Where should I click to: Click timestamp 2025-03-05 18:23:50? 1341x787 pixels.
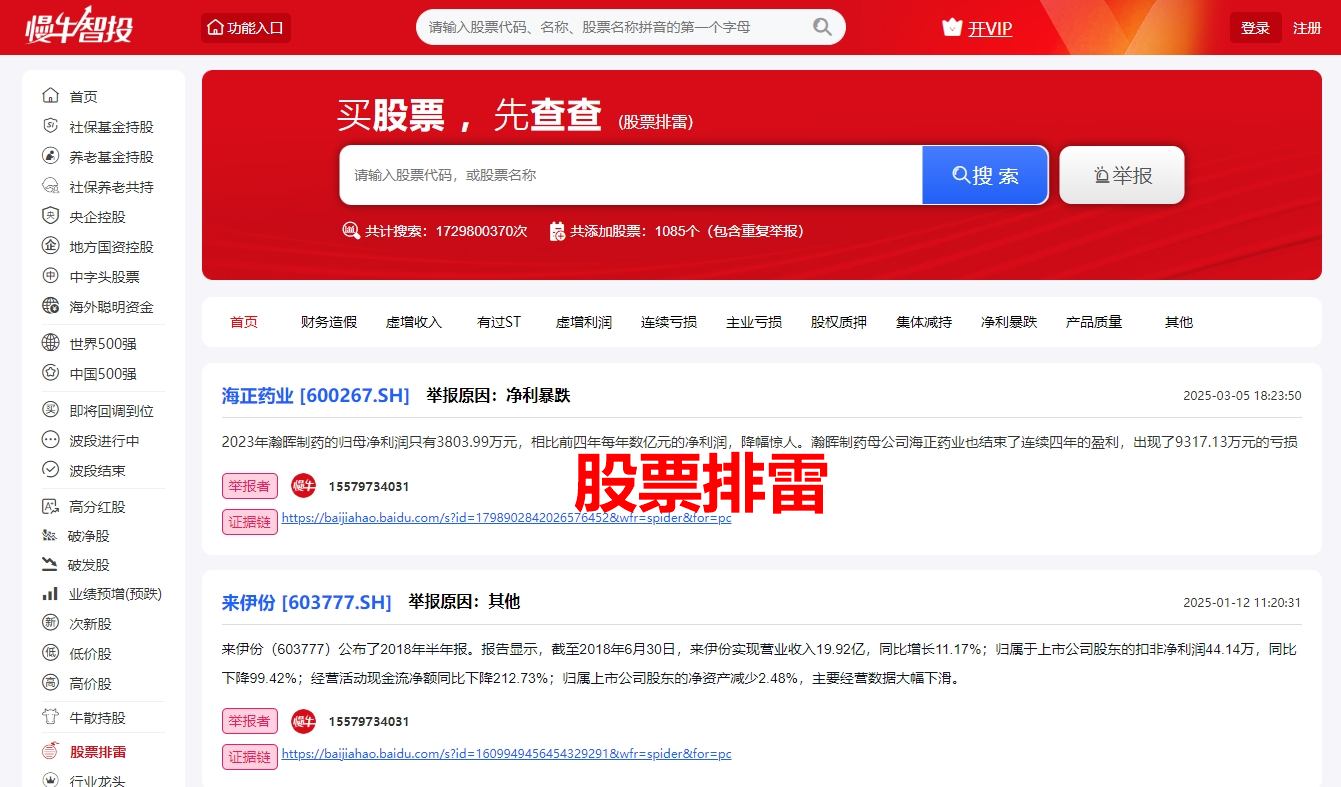point(1242,396)
